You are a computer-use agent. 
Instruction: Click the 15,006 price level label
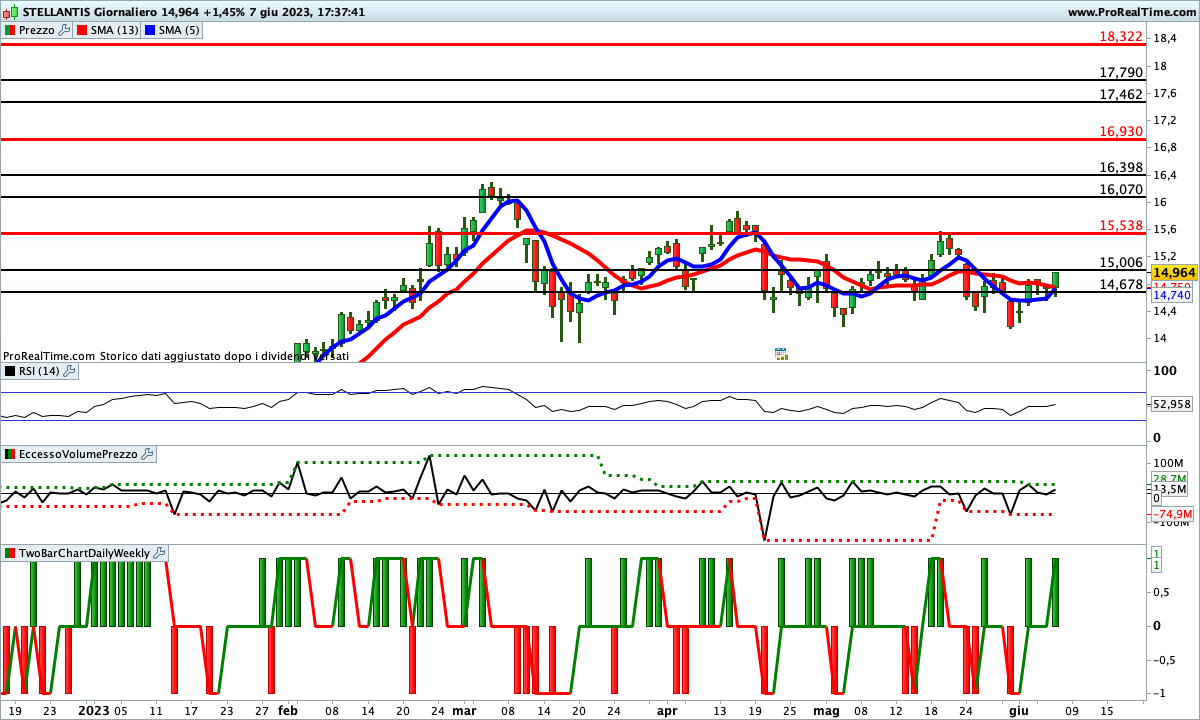(1120, 262)
